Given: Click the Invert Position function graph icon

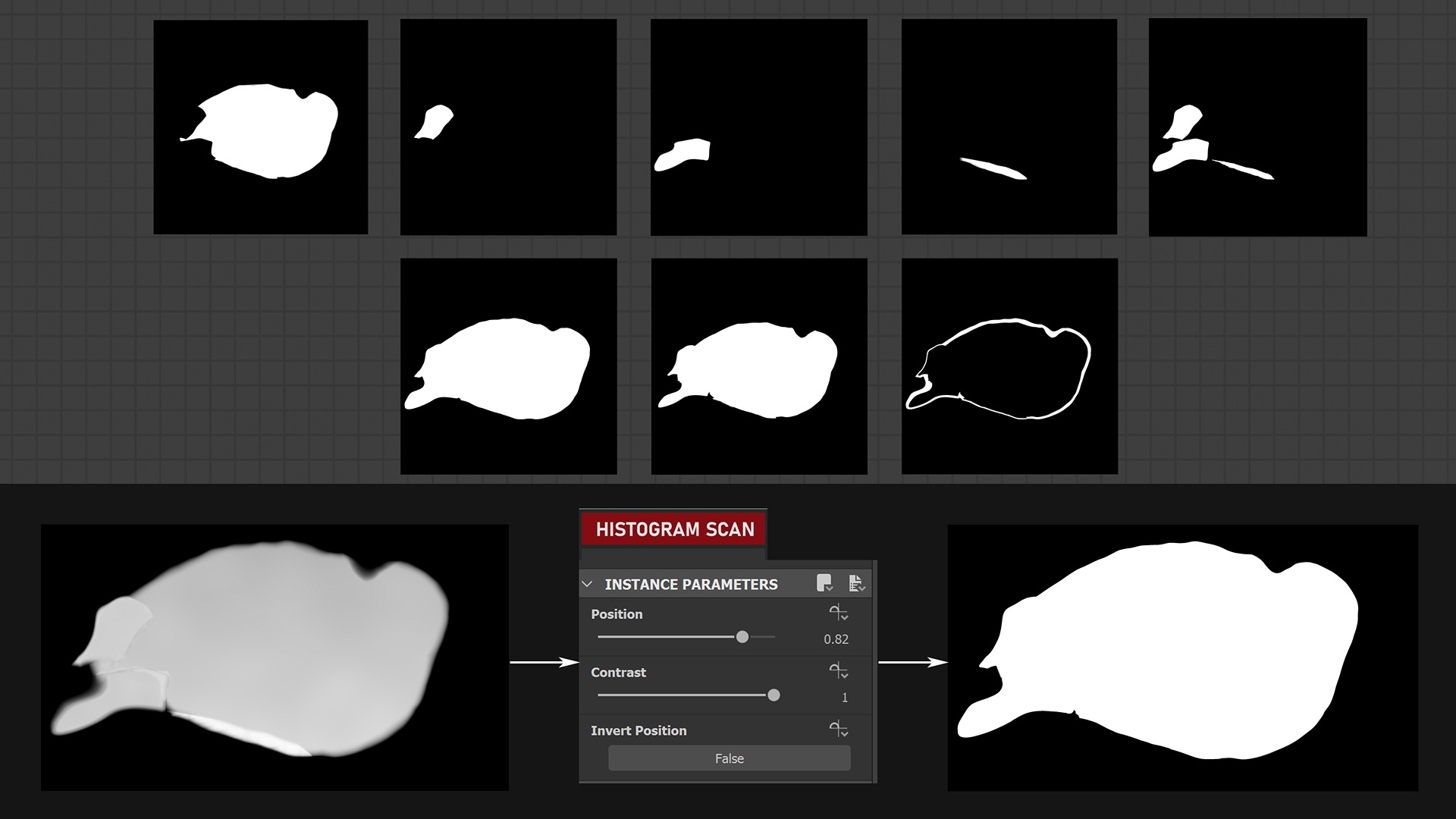Looking at the screenshot, I should point(838,730).
